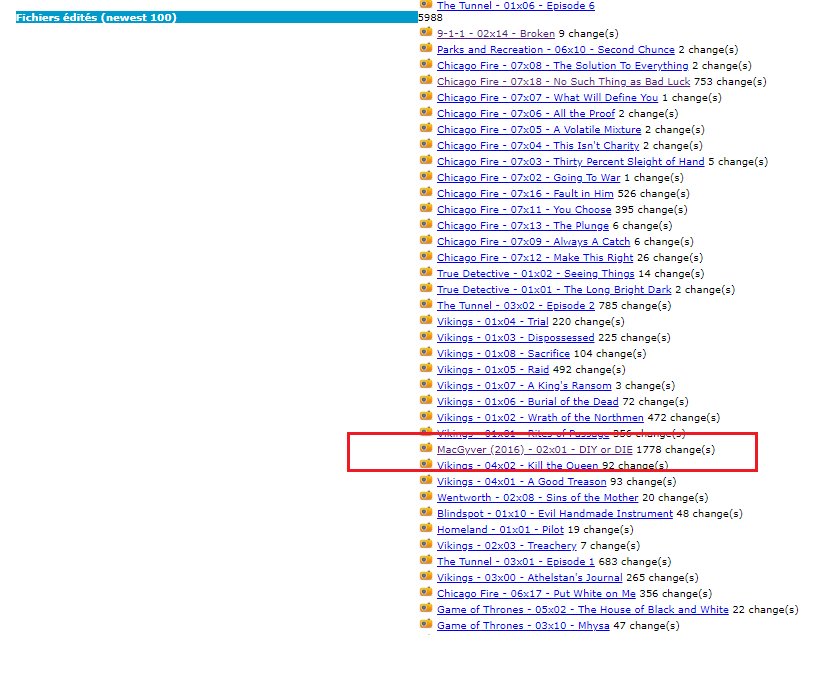Viewport: 815px width, 690px height.
Task: Open Chicago Fire 07x18 No Such Thing as Bad Luck
Action: tap(563, 82)
